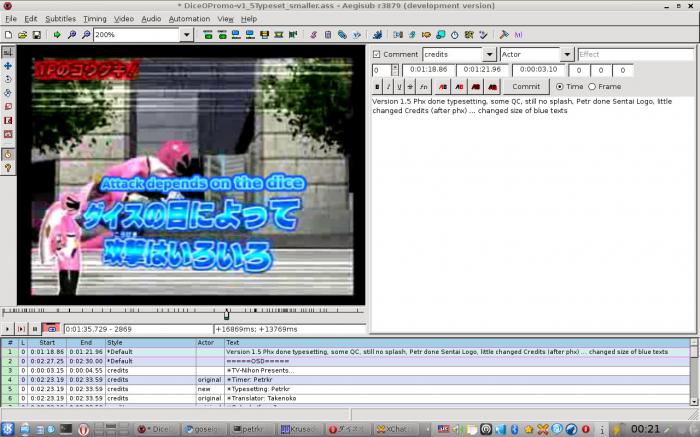Select the Frame radio button
The image size is (700, 437).
pos(592,87)
